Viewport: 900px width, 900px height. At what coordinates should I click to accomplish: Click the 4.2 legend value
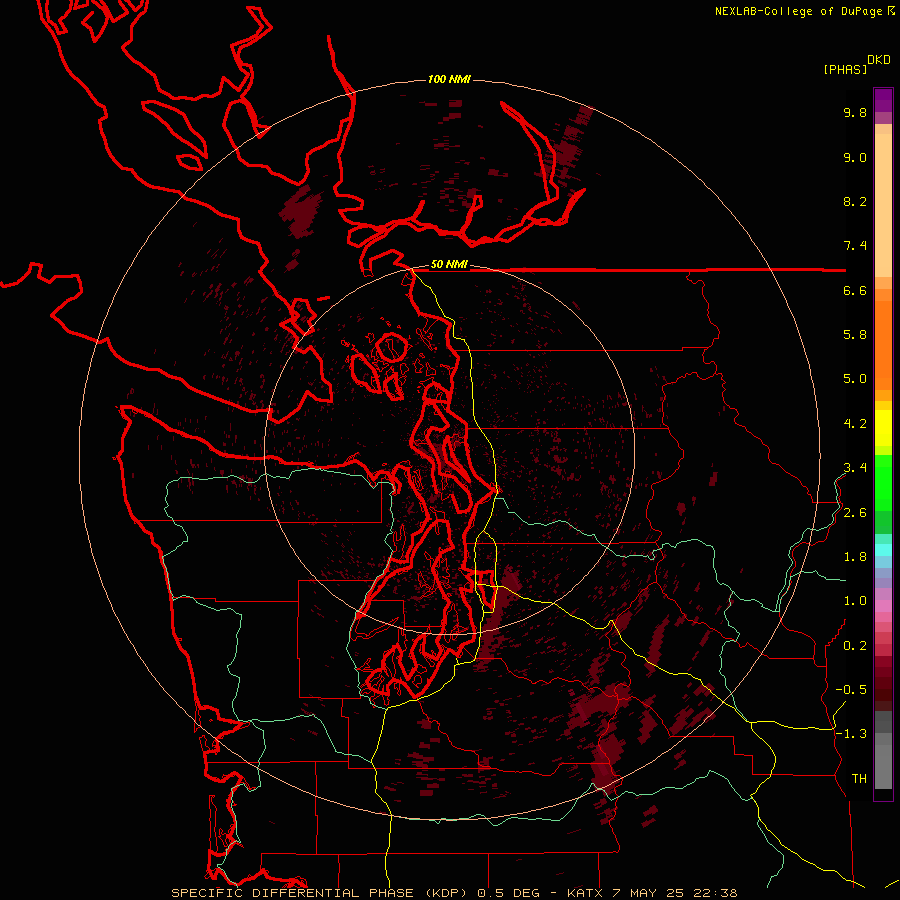(x=855, y=424)
